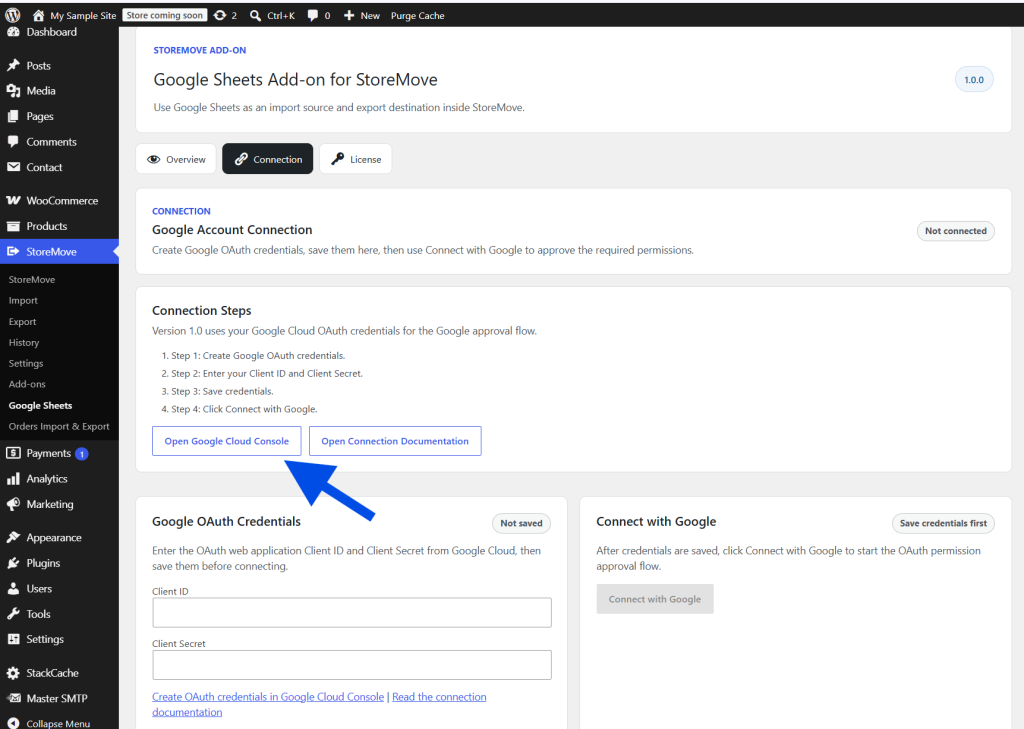
Task: Click Open Google Cloud Console button
Action: pyautogui.click(x=227, y=441)
